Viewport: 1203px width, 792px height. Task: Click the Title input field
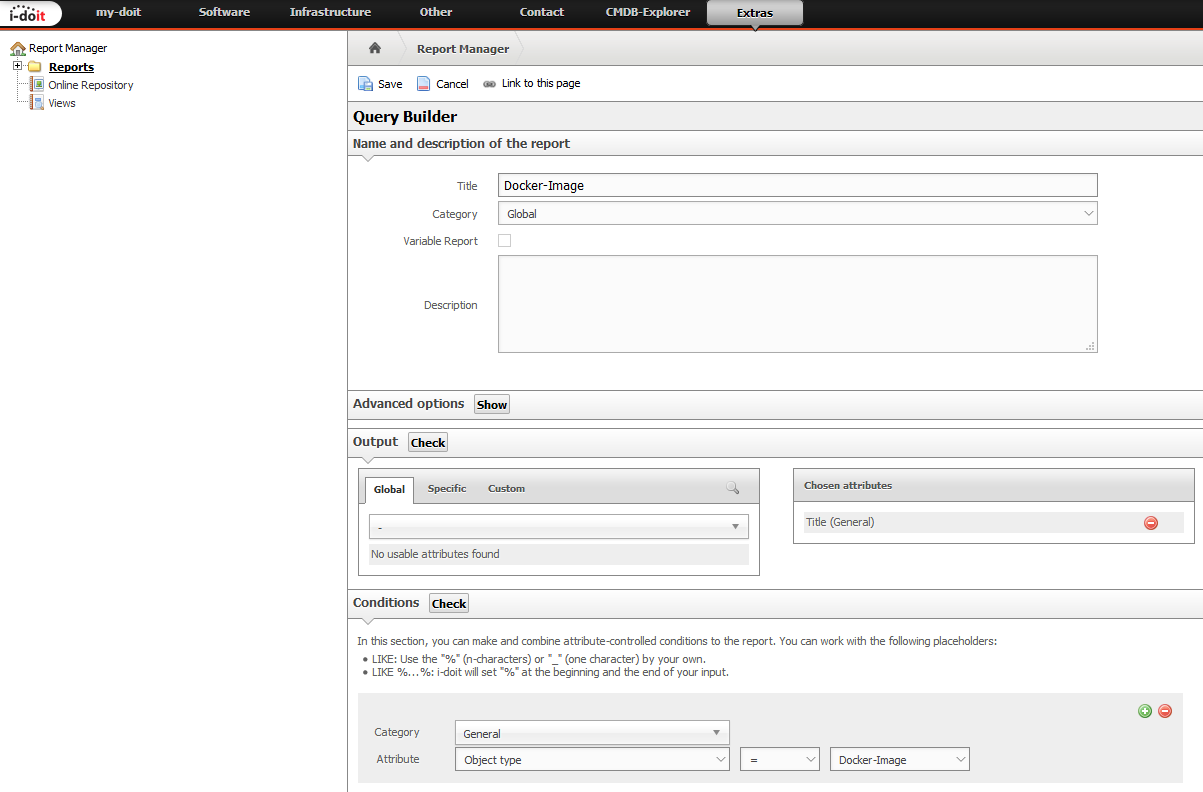[x=797, y=185]
